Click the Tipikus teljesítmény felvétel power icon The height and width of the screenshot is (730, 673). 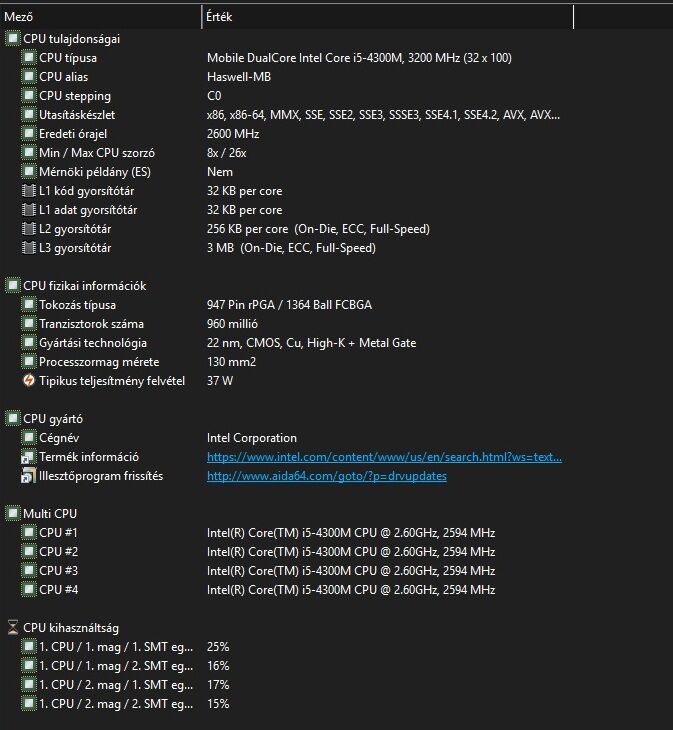click(x=29, y=381)
